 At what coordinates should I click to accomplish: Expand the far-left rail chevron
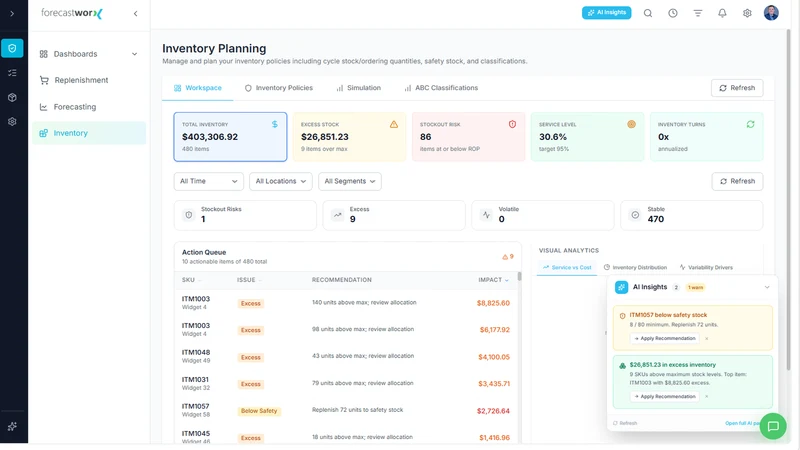[12, 13]
